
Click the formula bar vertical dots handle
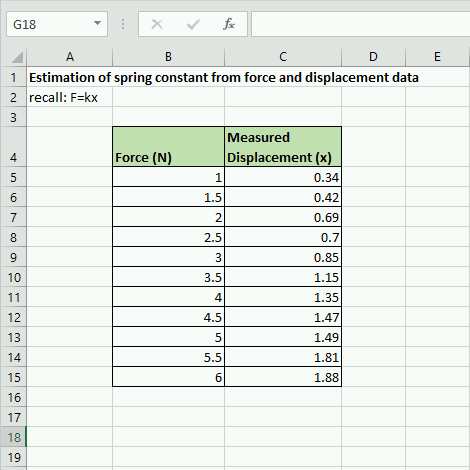pos(123,24)
